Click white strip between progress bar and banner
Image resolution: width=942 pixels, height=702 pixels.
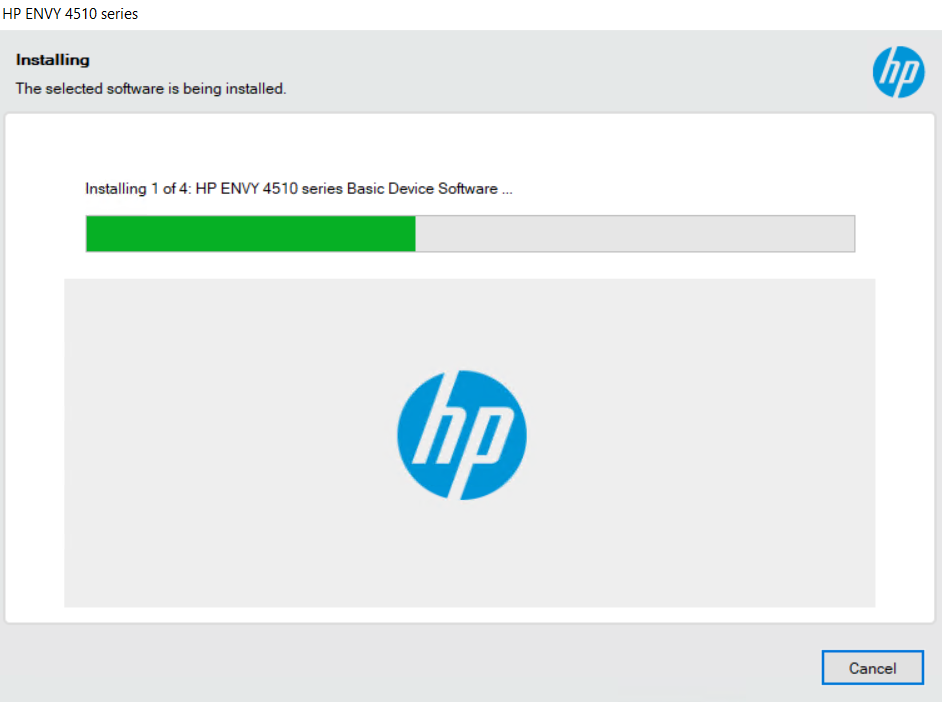tap(470, 265)
